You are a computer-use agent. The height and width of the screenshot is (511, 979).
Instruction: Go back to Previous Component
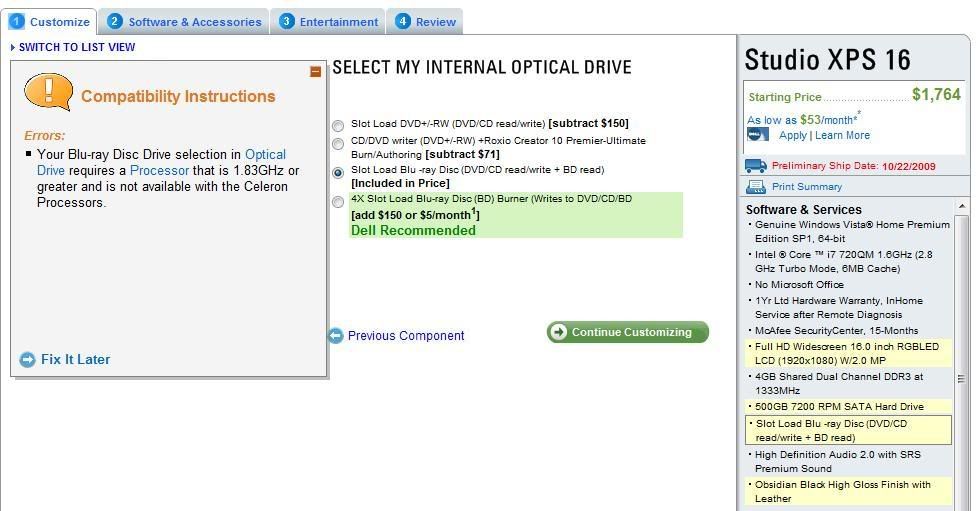click(406, 335)
